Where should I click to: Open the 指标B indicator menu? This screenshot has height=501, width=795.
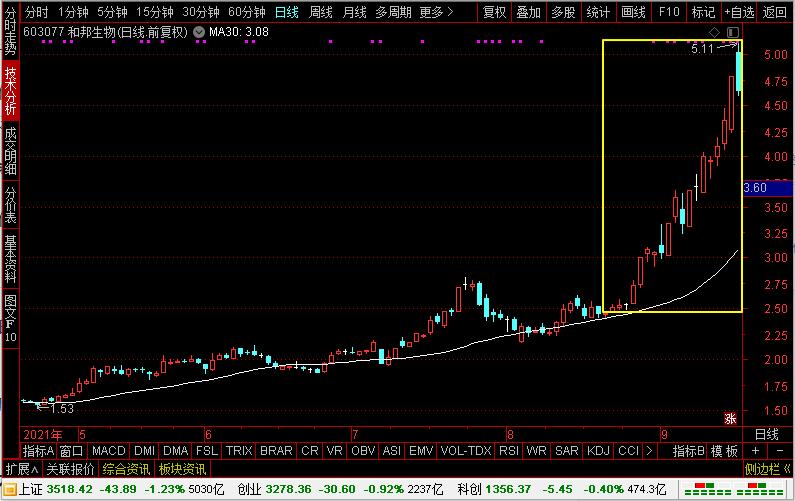point(689,451)
